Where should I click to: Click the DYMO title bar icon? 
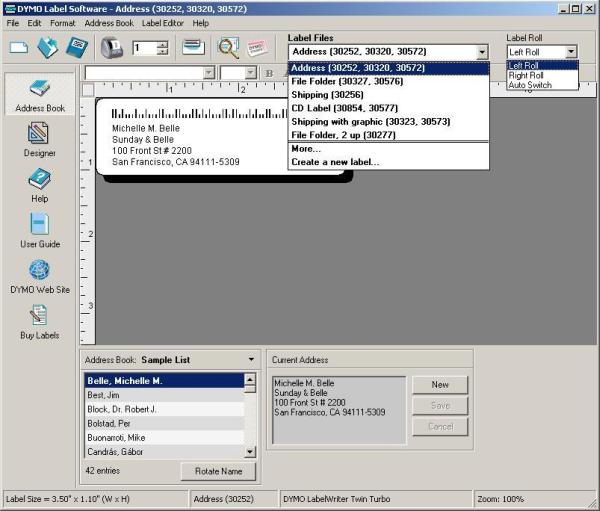point(10,8)
